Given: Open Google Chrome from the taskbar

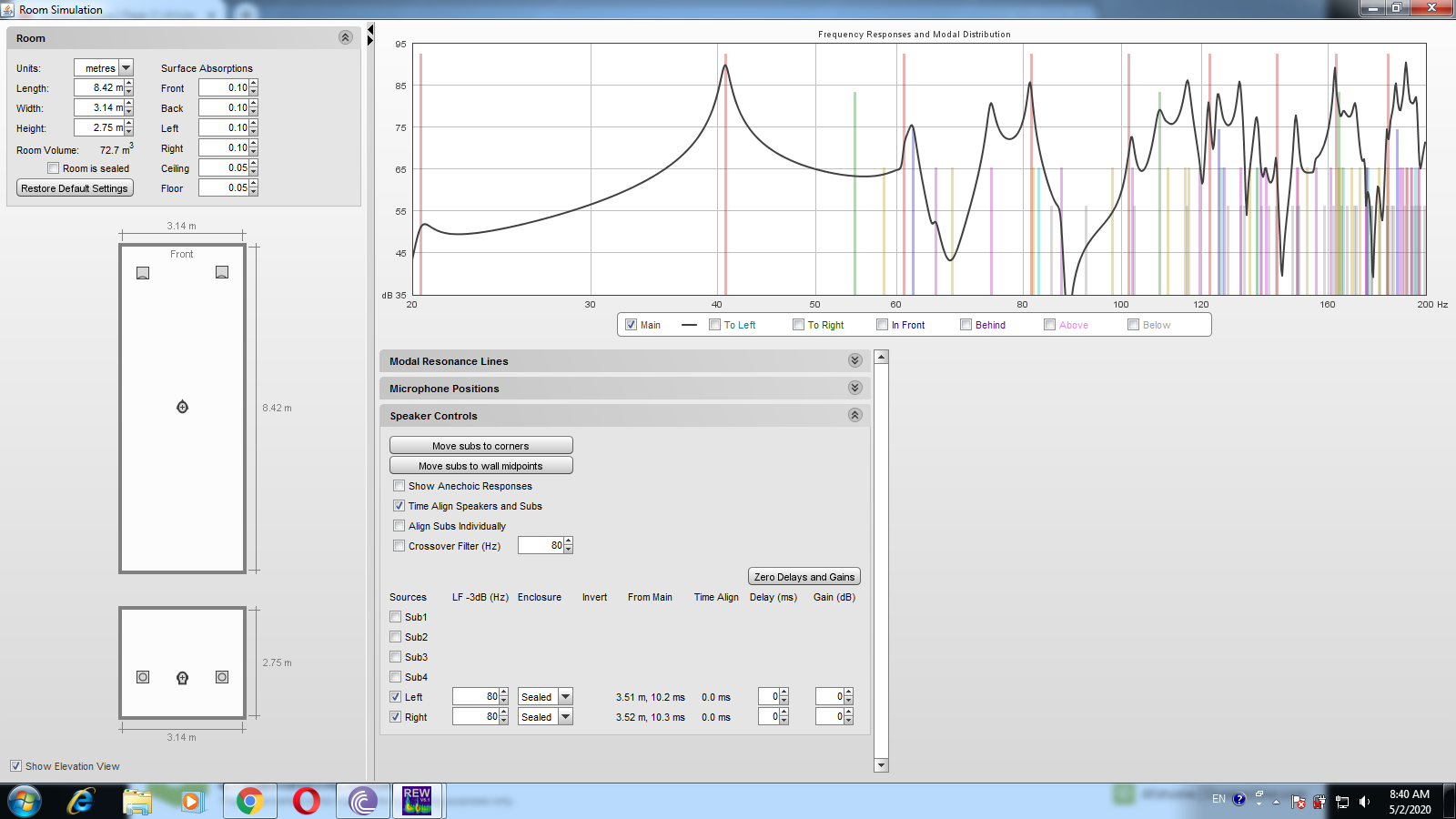Looking at the screenshot, I should click(249, 801).
